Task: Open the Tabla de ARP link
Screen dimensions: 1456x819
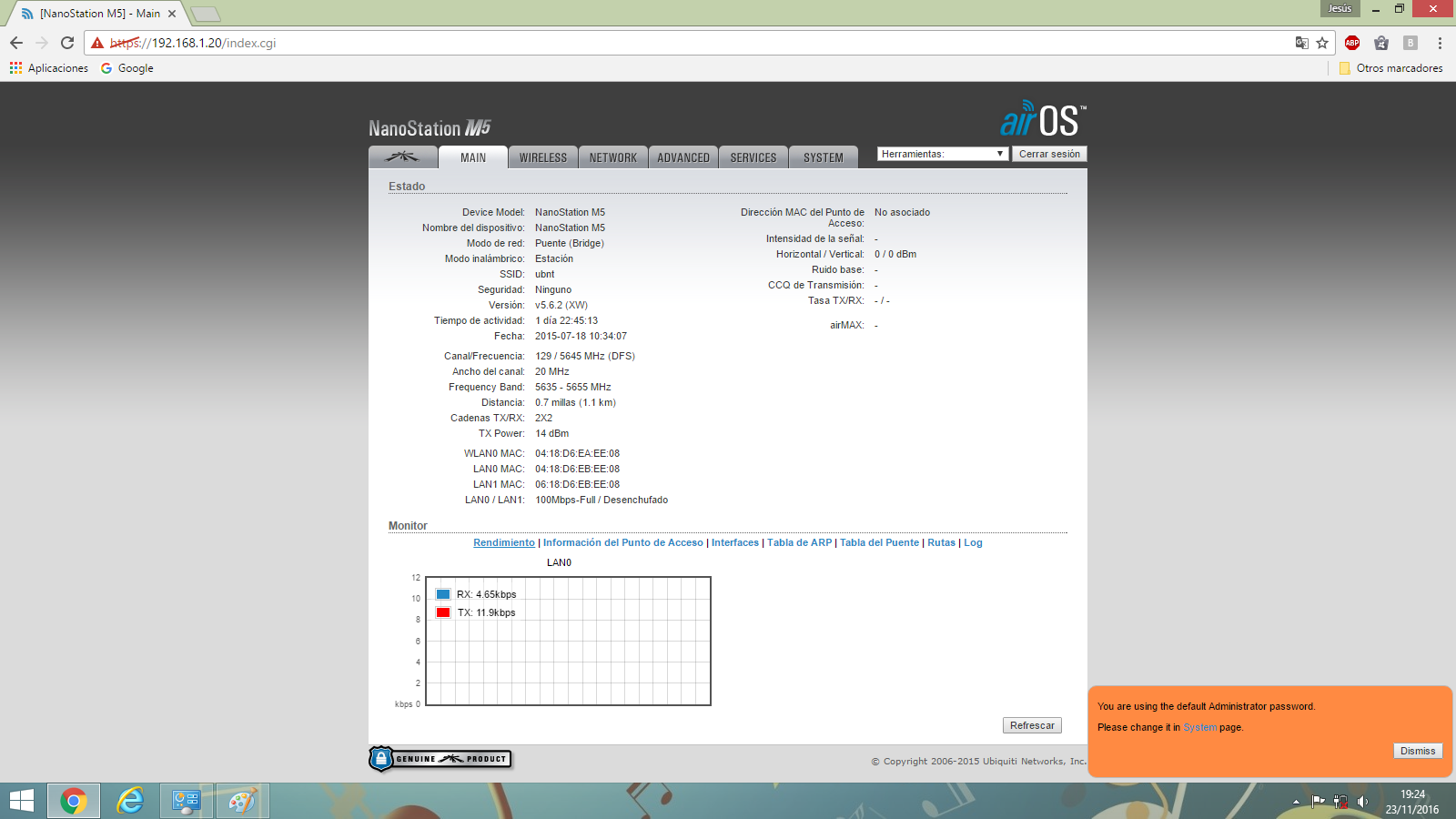Action: pyautogui.click(x=800, y=542)
